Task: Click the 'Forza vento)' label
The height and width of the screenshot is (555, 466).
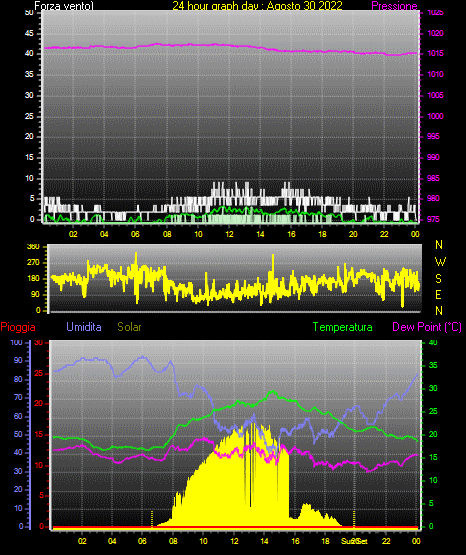Action: click(64, 6)
